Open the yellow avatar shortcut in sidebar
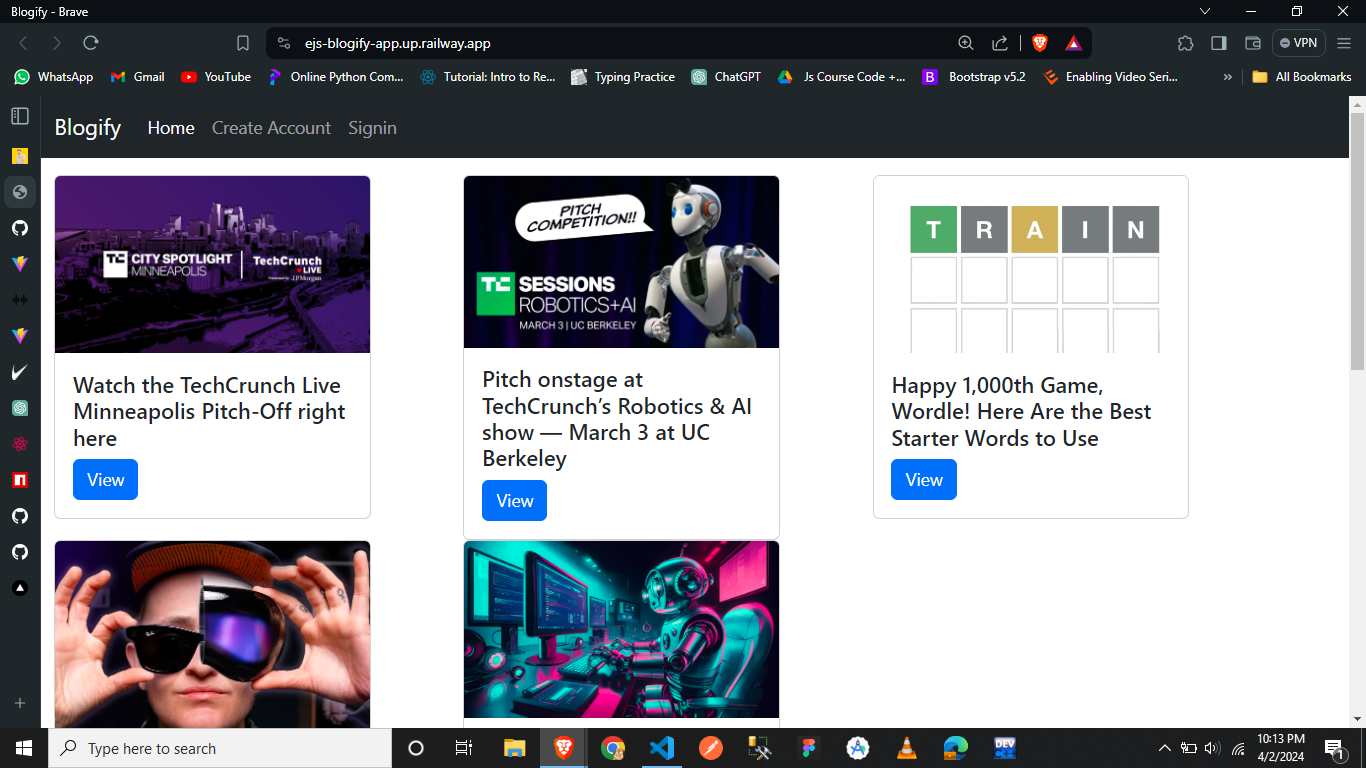 (x=20, y=156)
